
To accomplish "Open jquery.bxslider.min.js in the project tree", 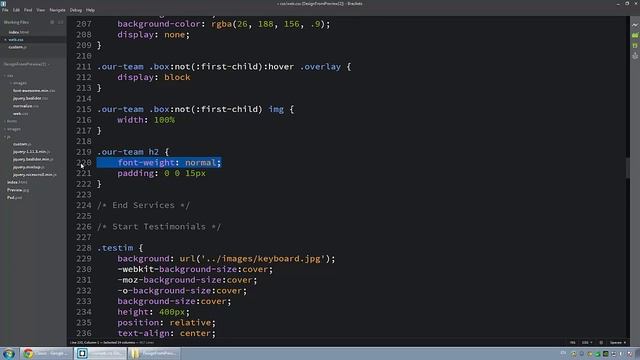I will click(x=33, y=160).
